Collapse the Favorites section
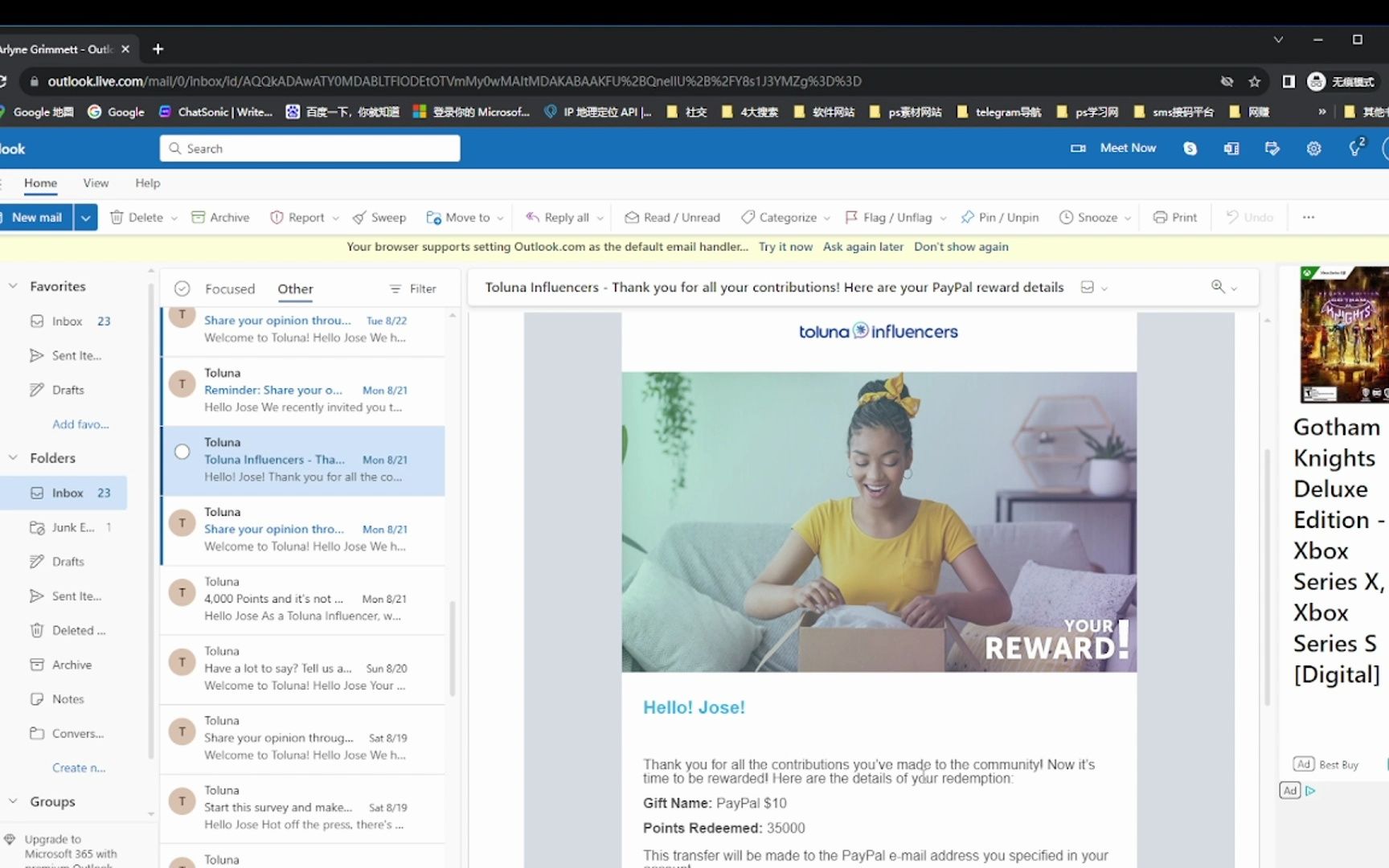The width and height of the screenshot is (1389, 868). [13, 286]
